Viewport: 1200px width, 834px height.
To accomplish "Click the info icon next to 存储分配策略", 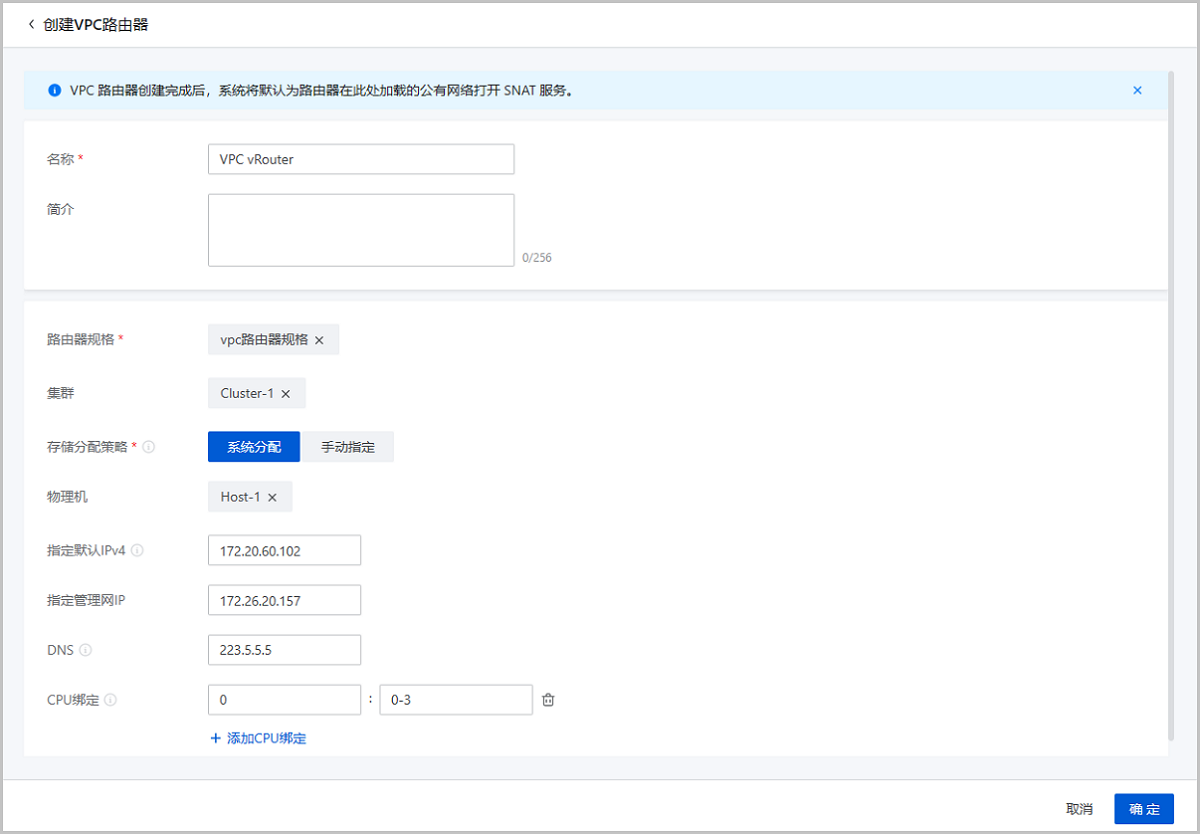I will pyautogui.click(x=146, y=446).
